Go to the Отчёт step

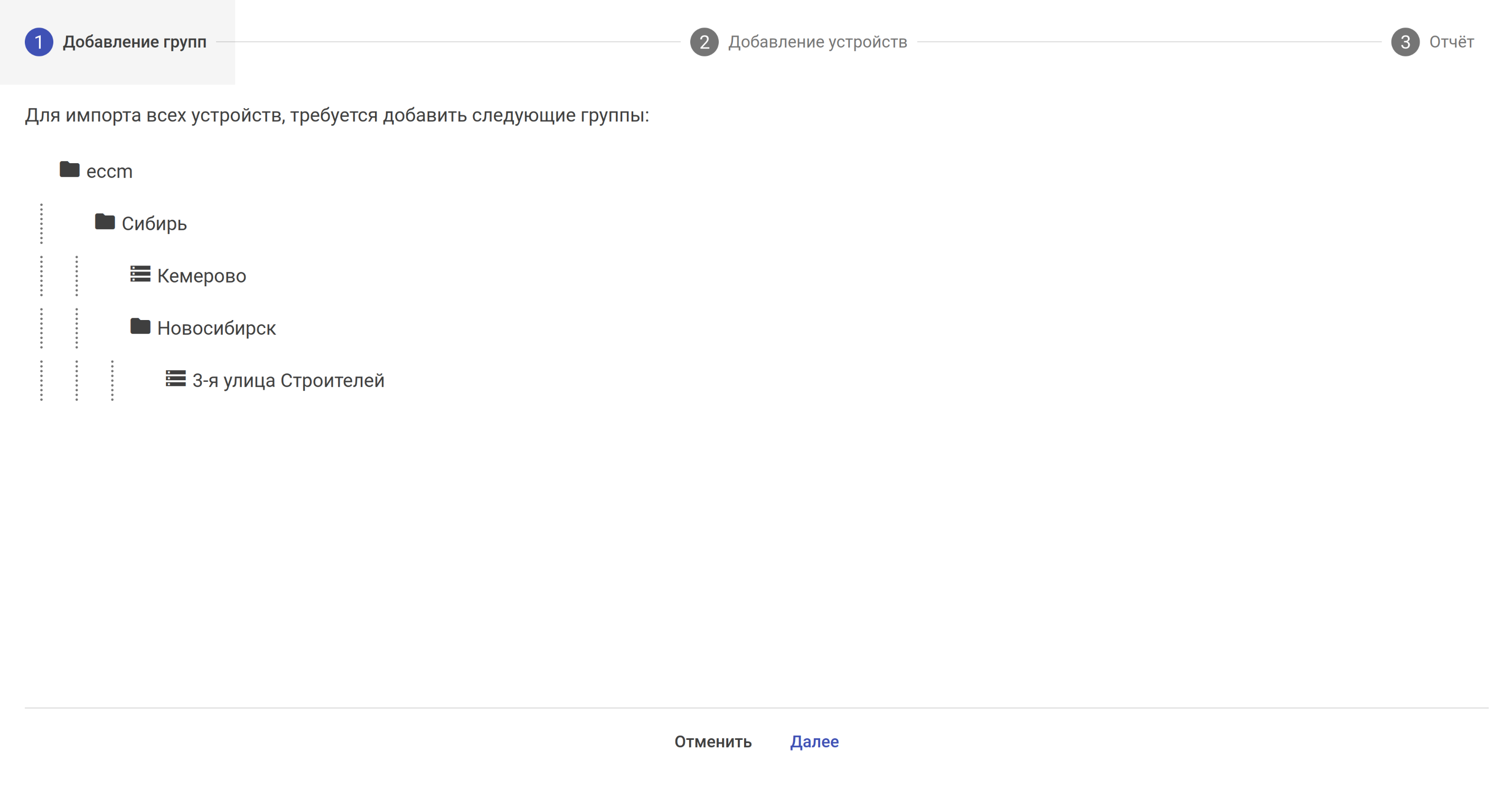click(1451, 42)
